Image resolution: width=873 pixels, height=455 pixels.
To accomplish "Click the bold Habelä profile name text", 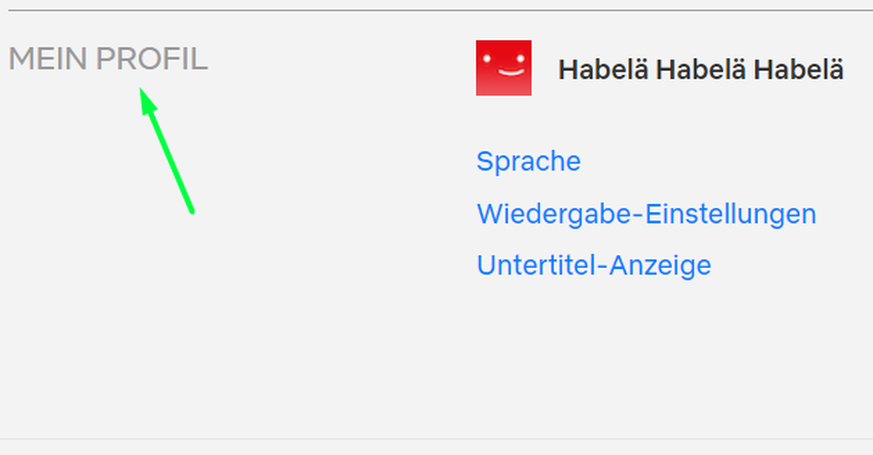I will click(700, 70).
